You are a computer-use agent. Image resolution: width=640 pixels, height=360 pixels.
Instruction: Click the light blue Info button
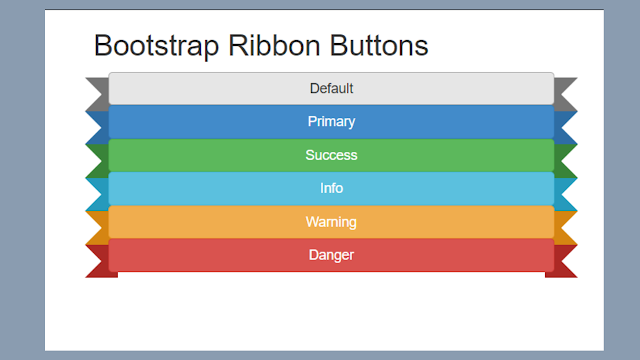(331, 188)
